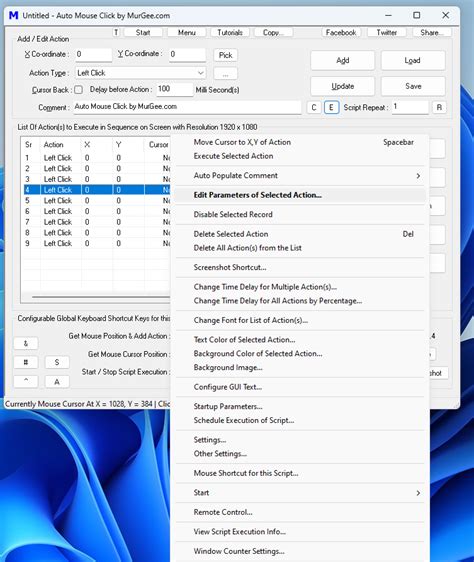Expand the Start submenu arrow
The width and height of the screenshot is (474, 562).
click(x=418, y=493)
